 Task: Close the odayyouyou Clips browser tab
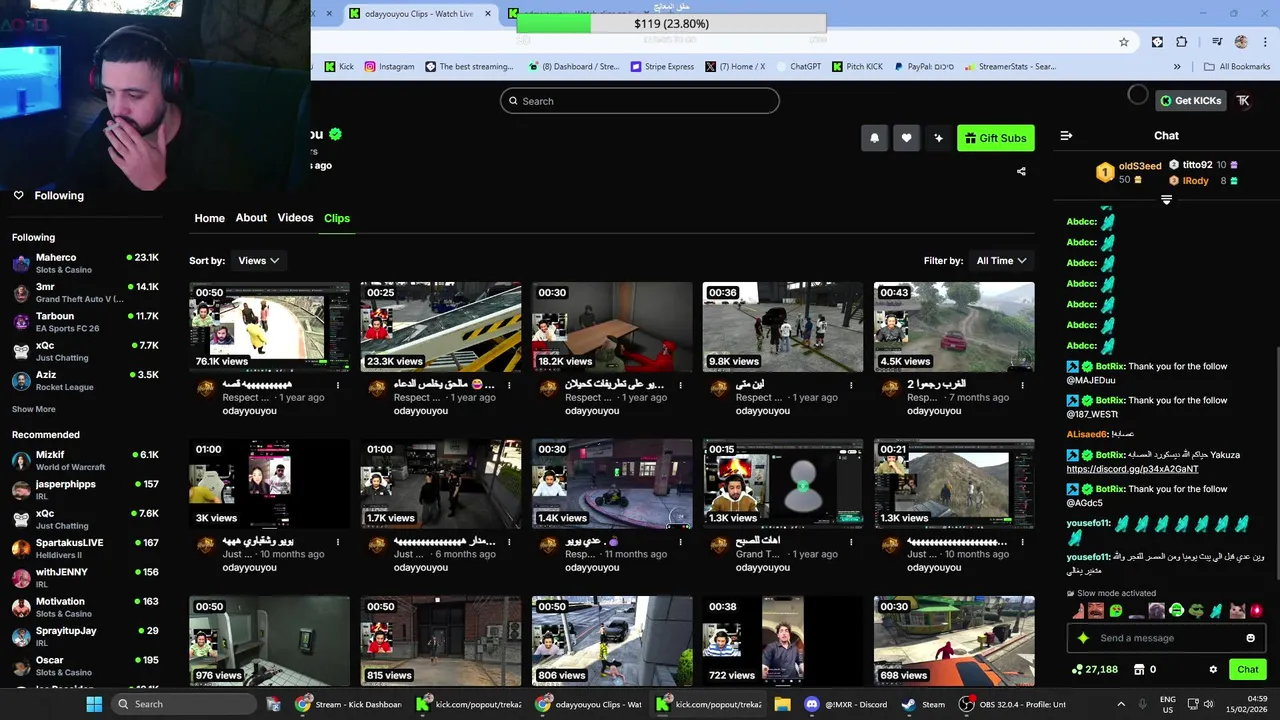click(x=488, y=14)
